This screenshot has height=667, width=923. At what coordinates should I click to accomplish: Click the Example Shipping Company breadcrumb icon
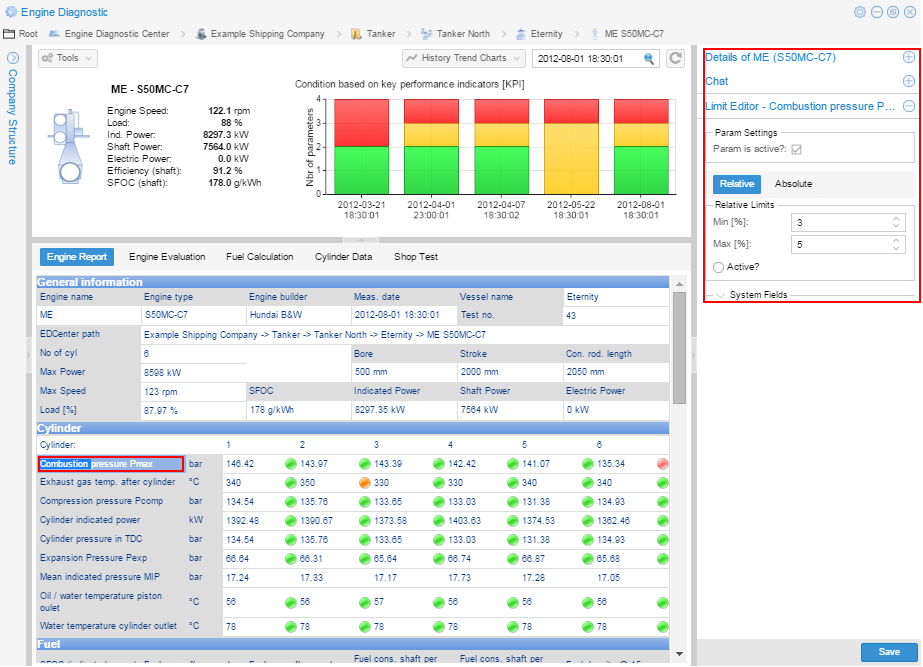(x=201, y=34)
